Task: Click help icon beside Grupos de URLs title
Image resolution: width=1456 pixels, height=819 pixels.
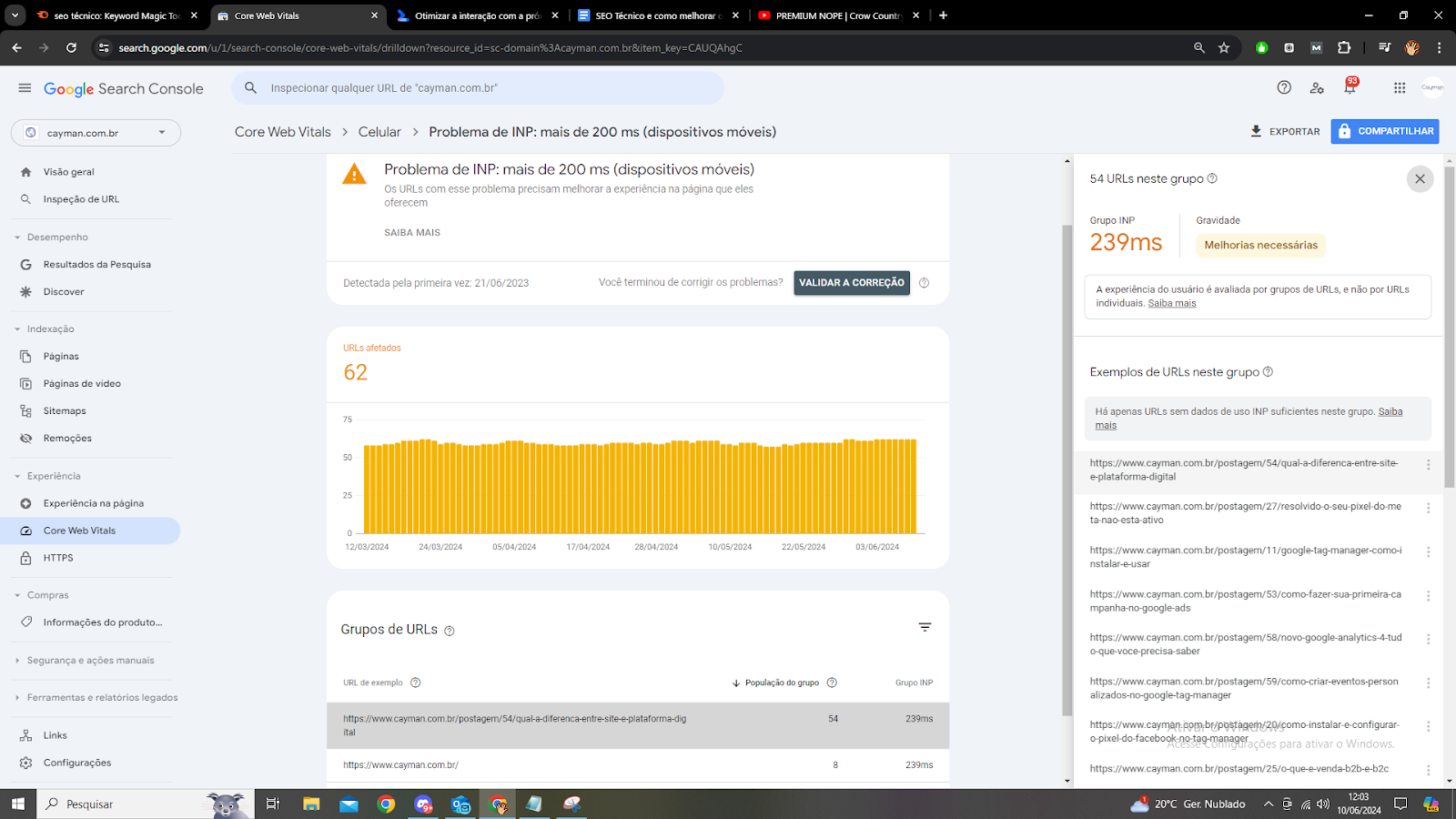Action: [449, 631]
